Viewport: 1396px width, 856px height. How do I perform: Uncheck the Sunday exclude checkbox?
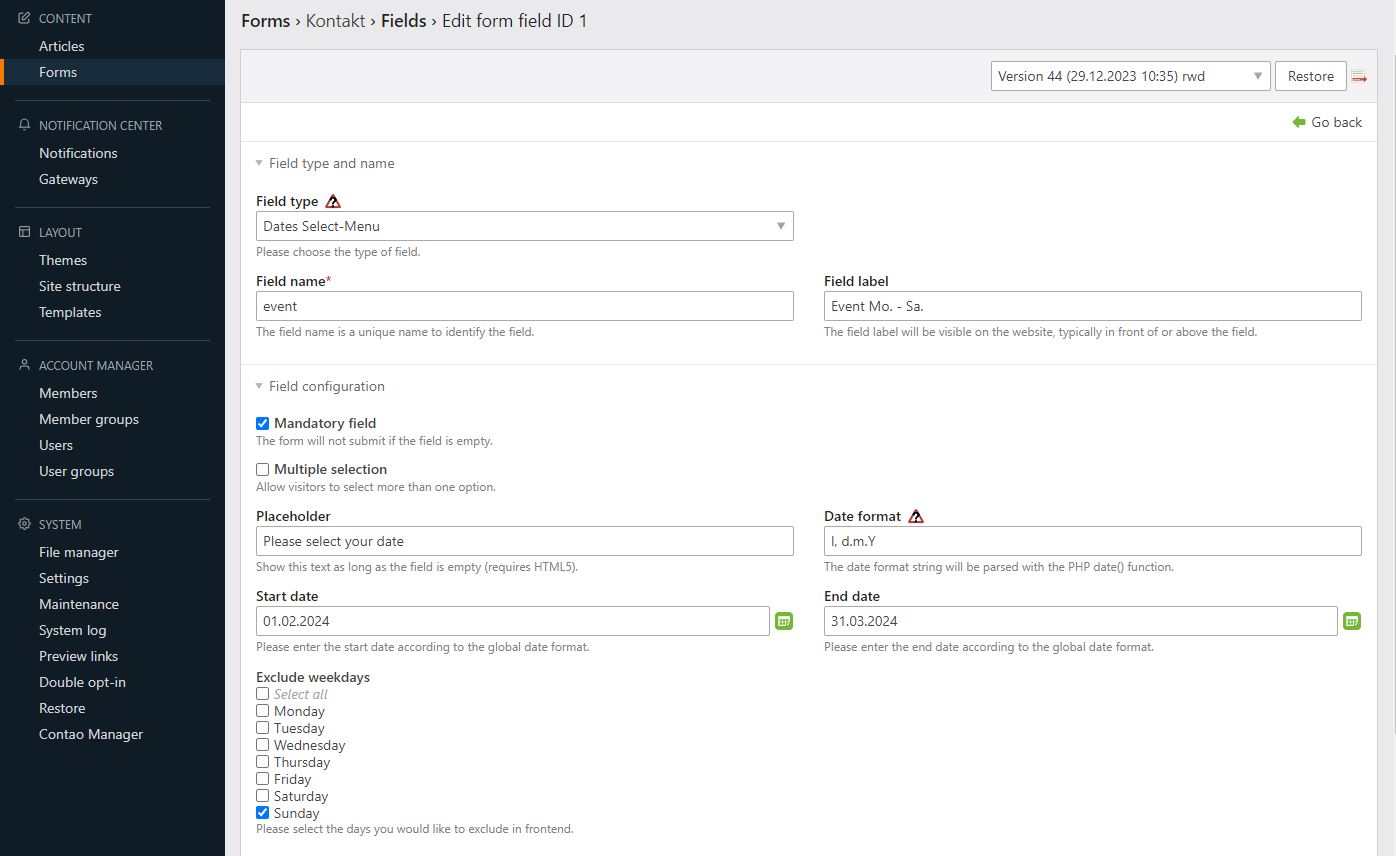(263, 813)
